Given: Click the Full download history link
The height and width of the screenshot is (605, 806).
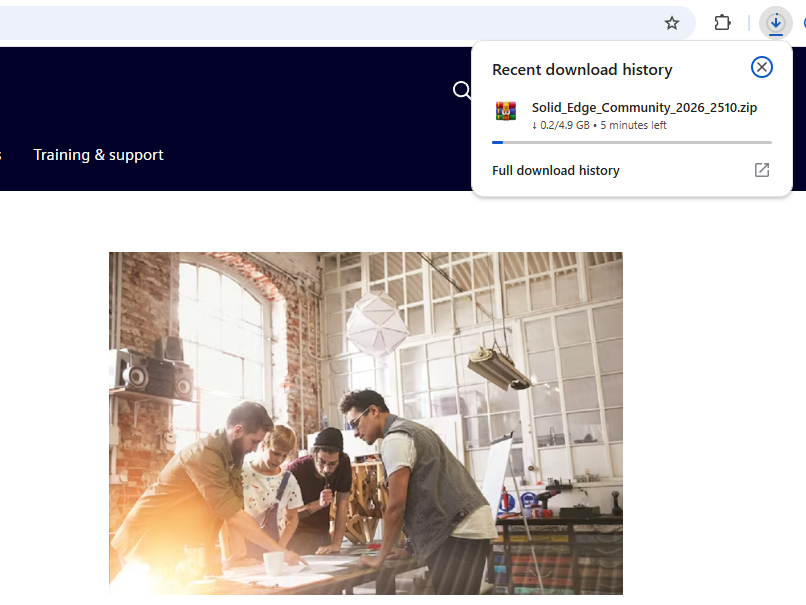Looking at the screenshot, I should click(x=556, y=171).
